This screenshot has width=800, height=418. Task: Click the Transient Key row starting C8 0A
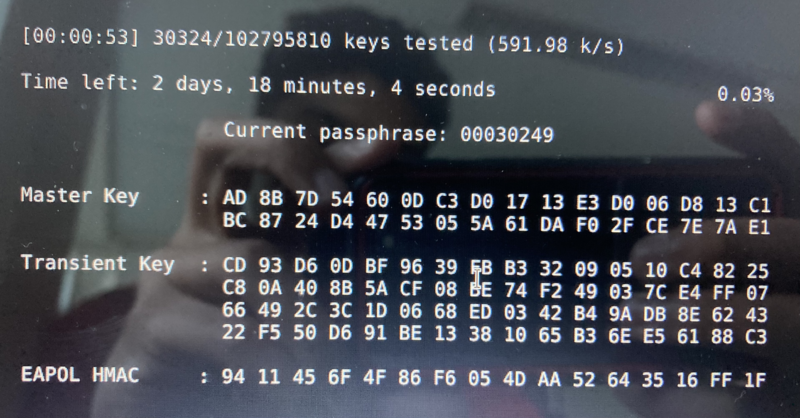(497, 291)
